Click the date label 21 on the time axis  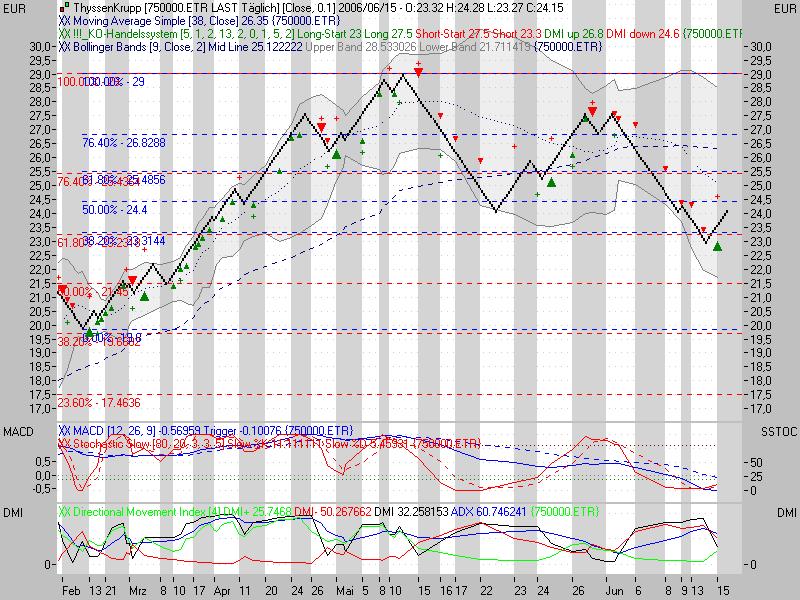tap(111, 591)
